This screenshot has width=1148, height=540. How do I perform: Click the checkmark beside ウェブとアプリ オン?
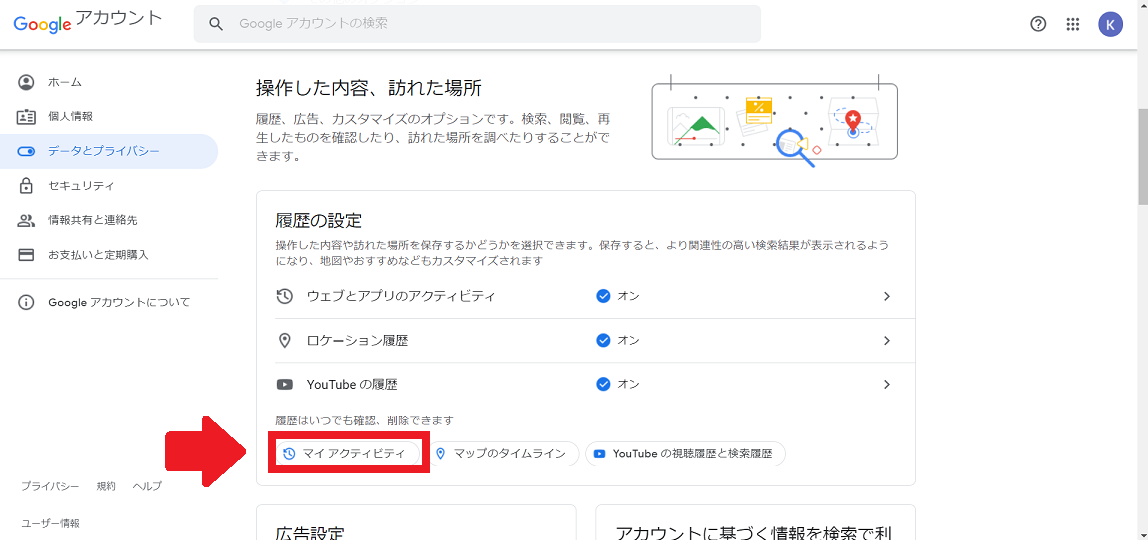point(603,296)
